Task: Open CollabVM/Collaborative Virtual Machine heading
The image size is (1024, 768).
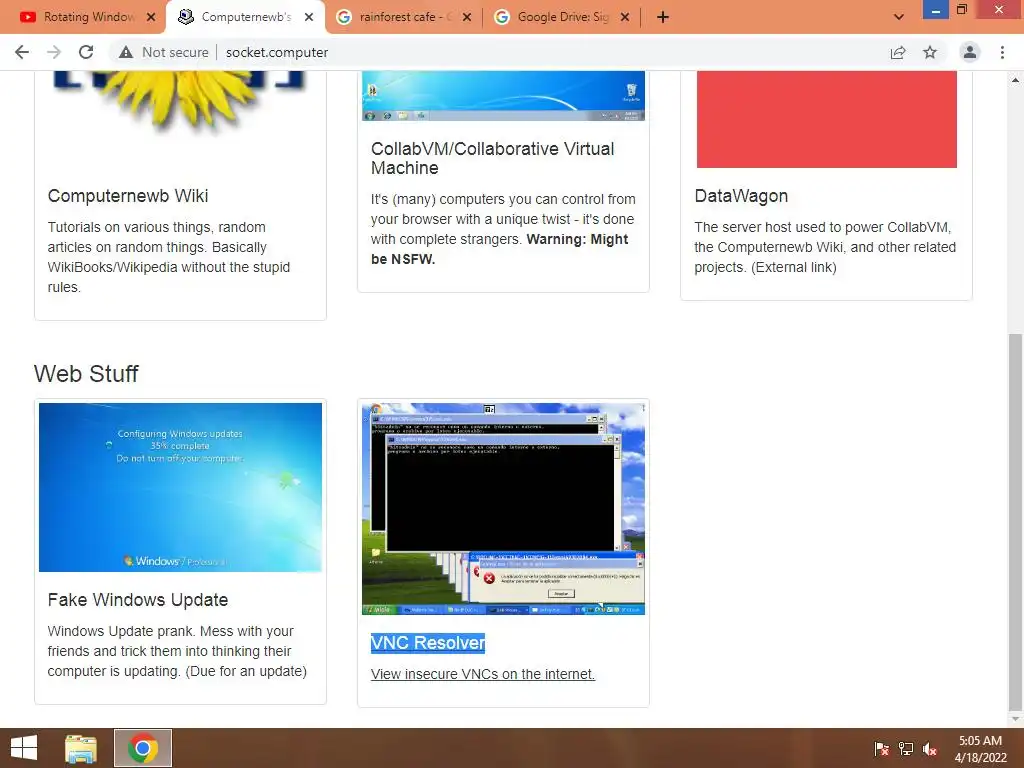Action: pos(492,158)
